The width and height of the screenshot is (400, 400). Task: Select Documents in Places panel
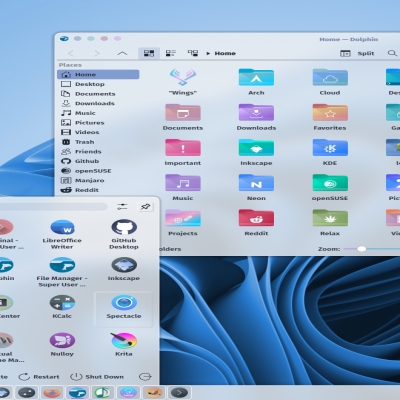[x=98, y=94]
